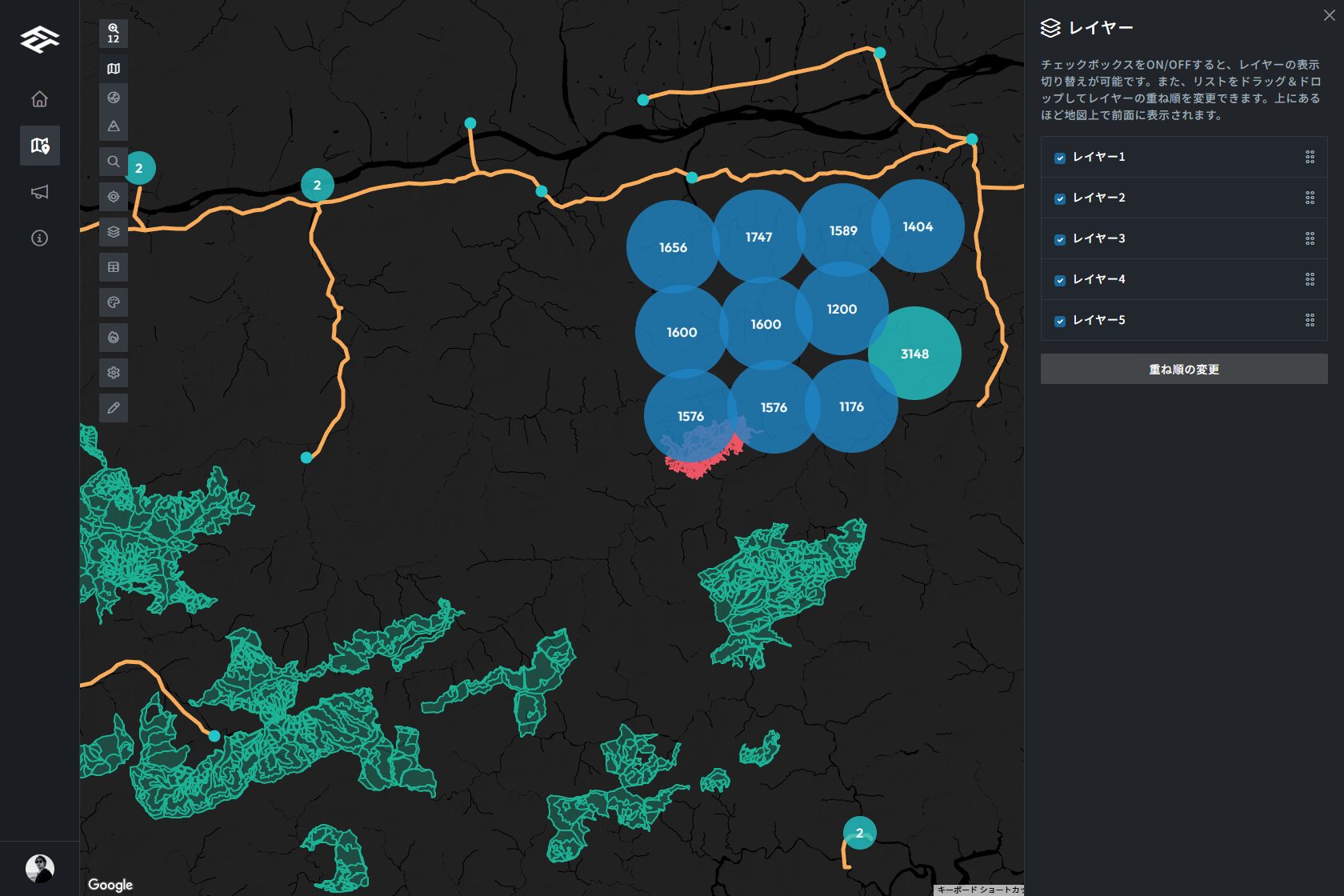Open the pencil edit tool
This screenshot has width=1344, height=896.
coord(114,408)
